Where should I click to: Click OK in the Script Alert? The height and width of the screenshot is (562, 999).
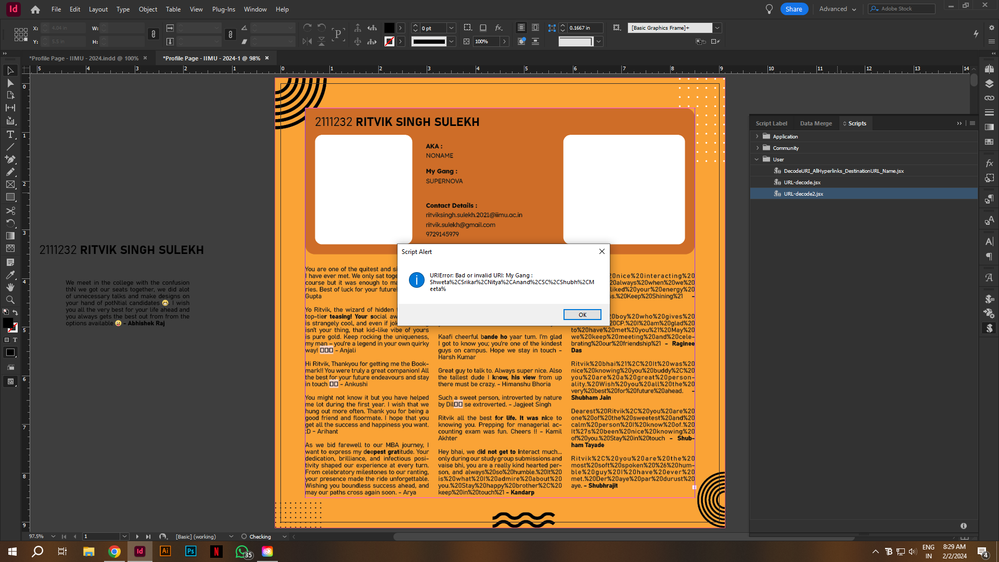582,315
